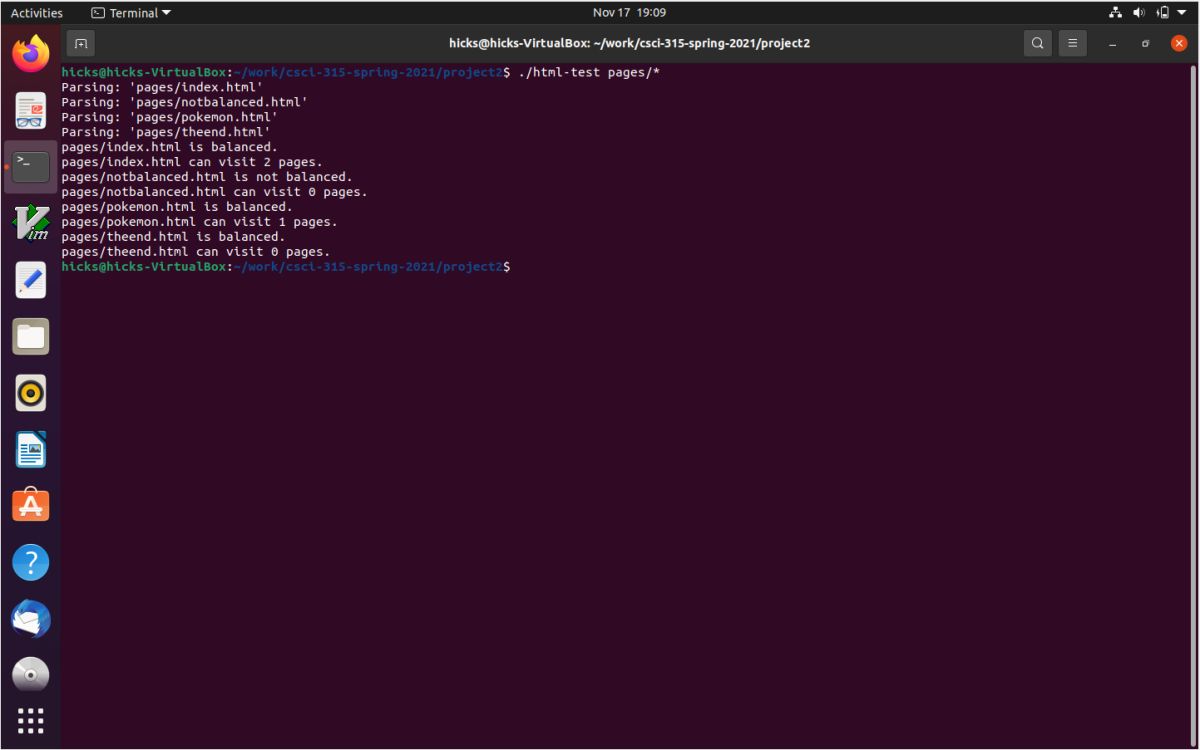Click the volume speaker icon in top bar
Screen dimensions: 1200x750
click(x=1139, y=13)
